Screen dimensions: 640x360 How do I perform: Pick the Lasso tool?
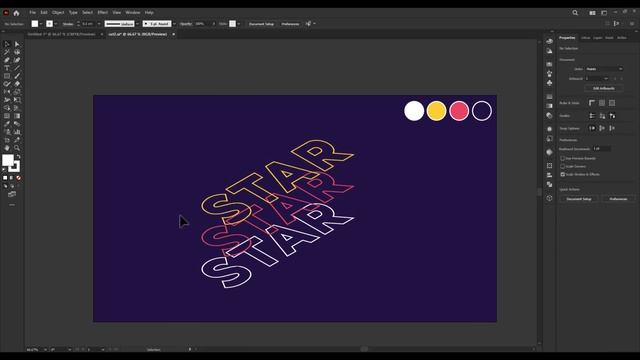(17, 52)
